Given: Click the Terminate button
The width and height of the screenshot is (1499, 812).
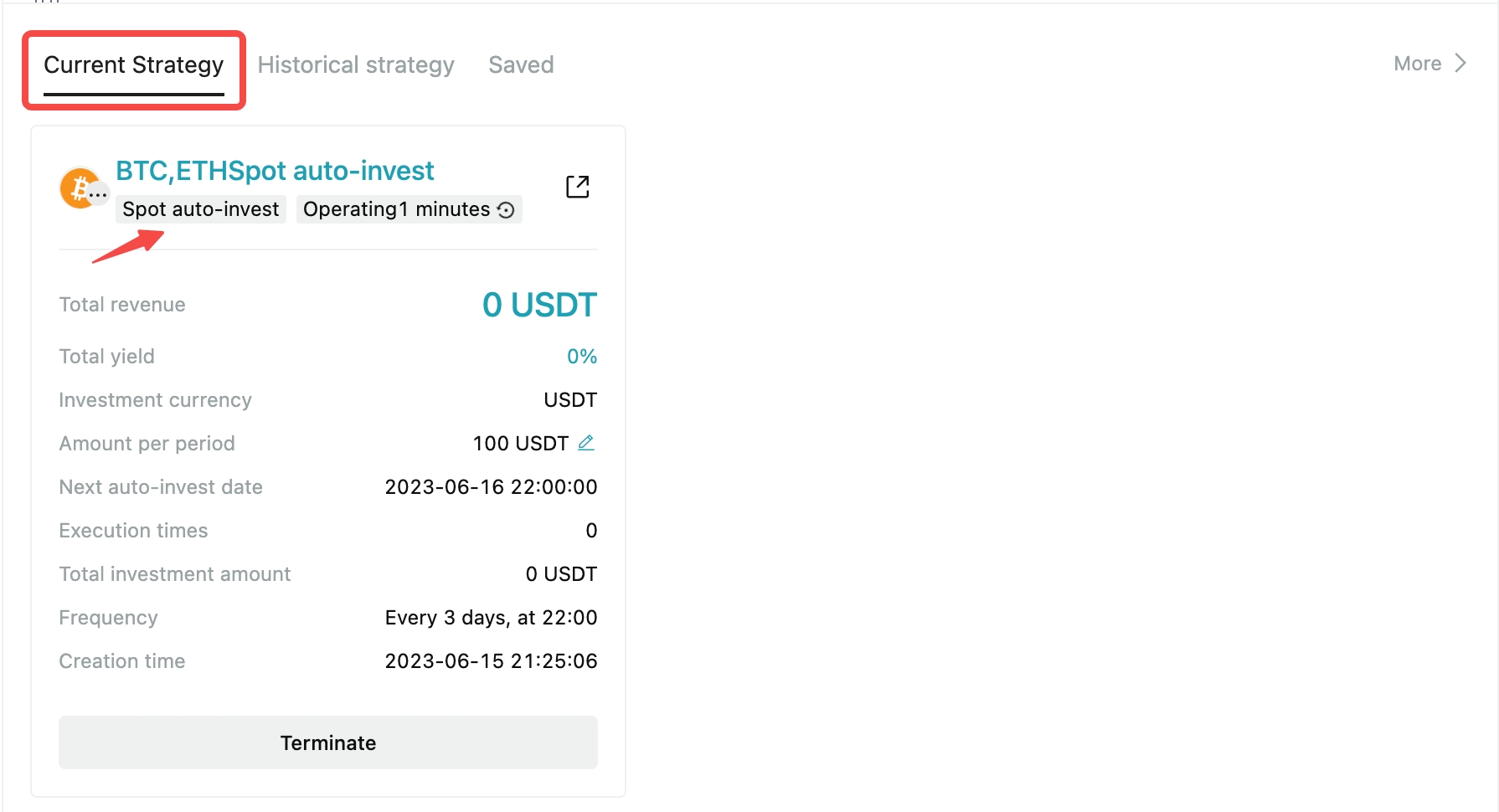Looking at the screenshot, I should [327, 742].
